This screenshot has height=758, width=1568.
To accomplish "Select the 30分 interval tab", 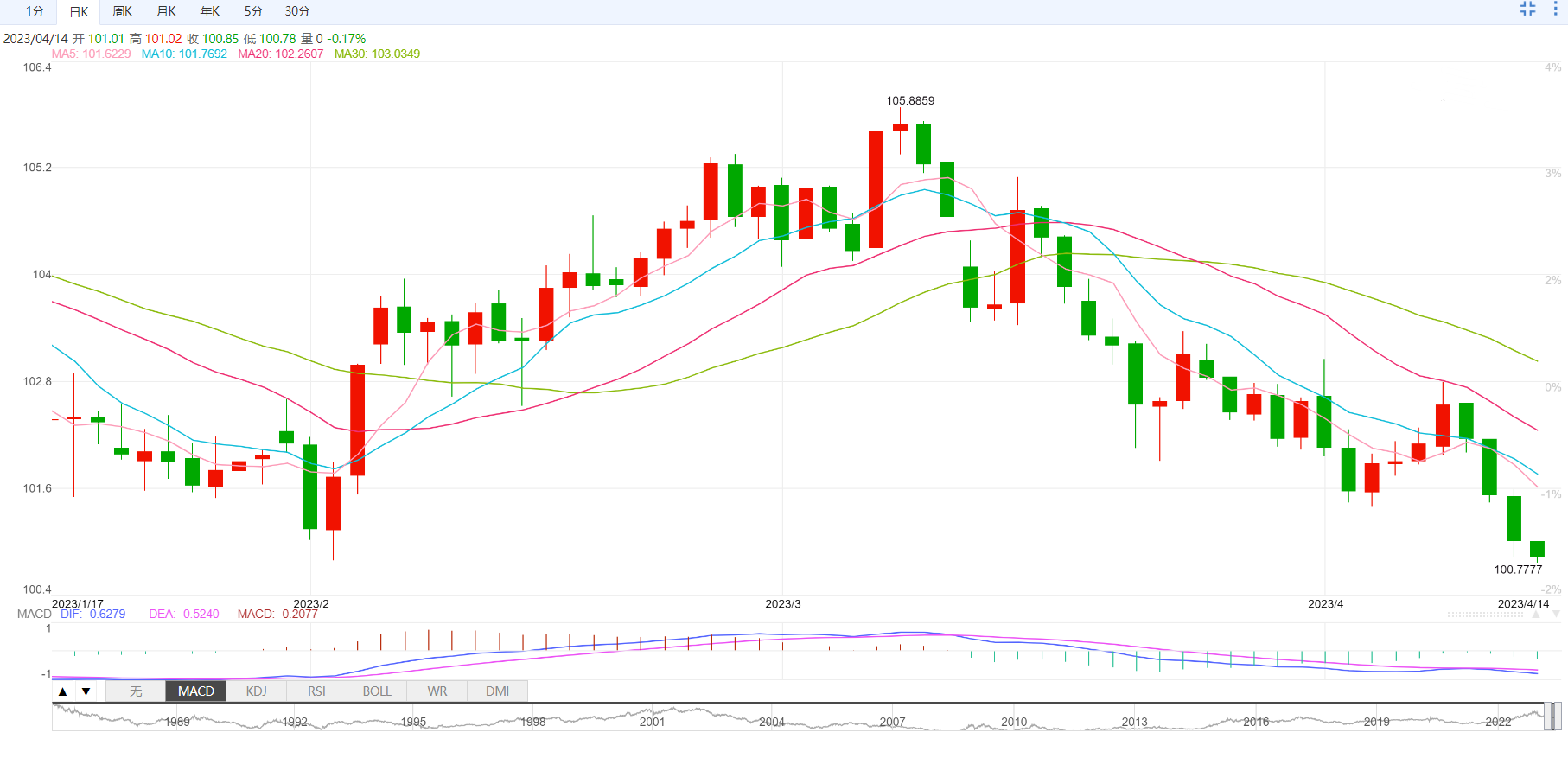I will click(297, 11).
